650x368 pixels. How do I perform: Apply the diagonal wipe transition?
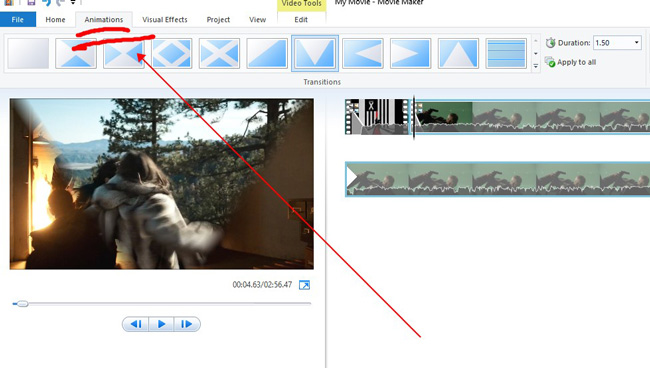click(x=267, y=53)
